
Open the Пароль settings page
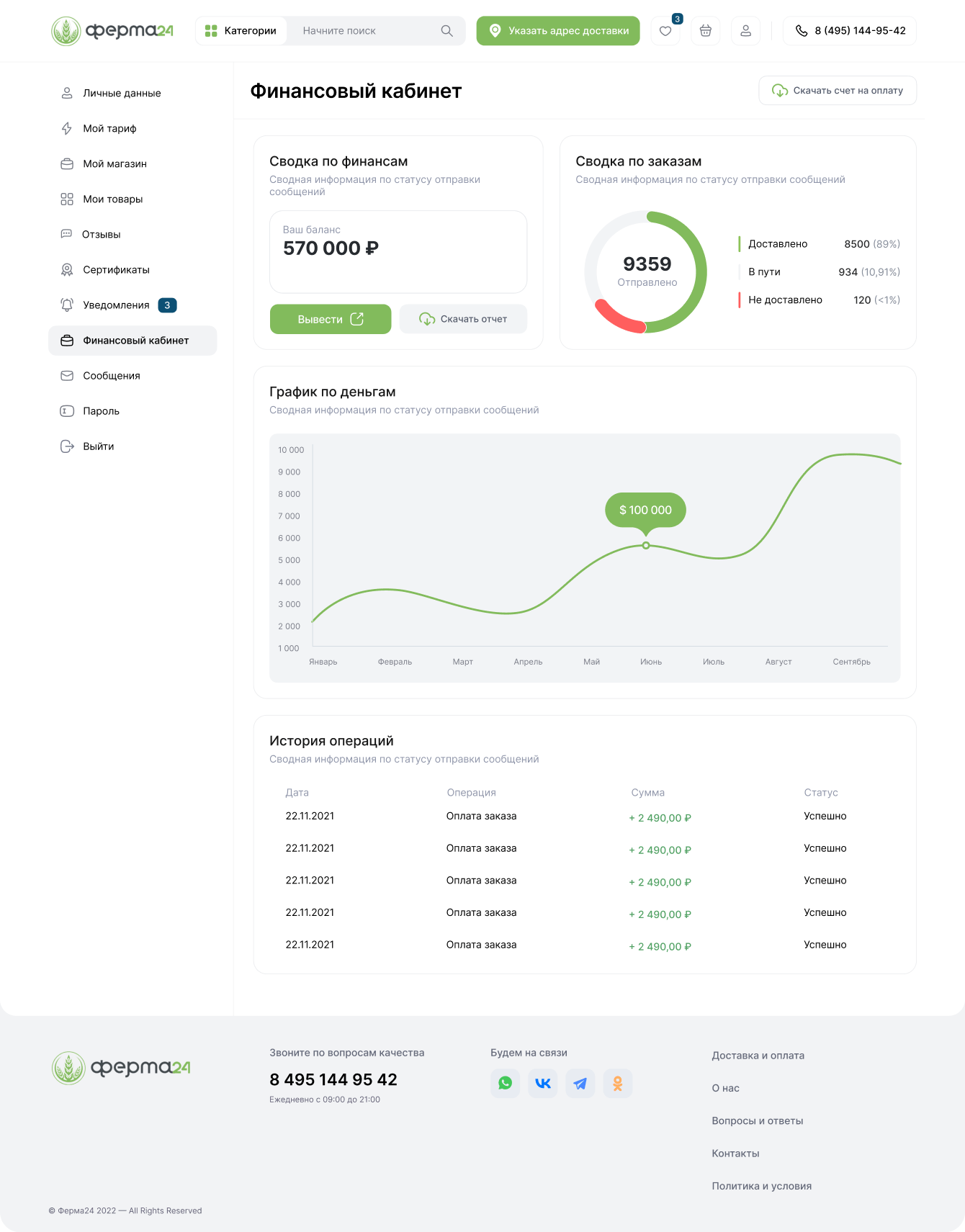point(133,411)
